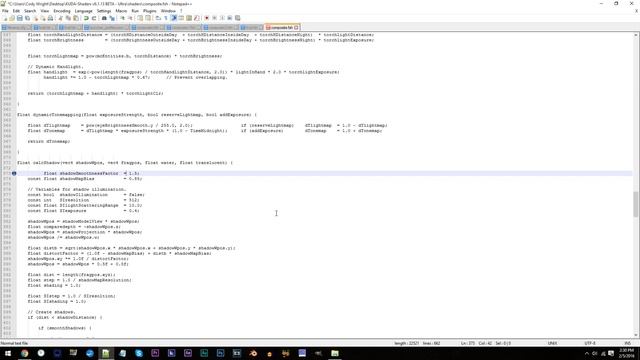The height and width of the screenshot is (360, 640).
Task: Undo the last edit via the green Undo arrow
Action: [x=86, y=18]
